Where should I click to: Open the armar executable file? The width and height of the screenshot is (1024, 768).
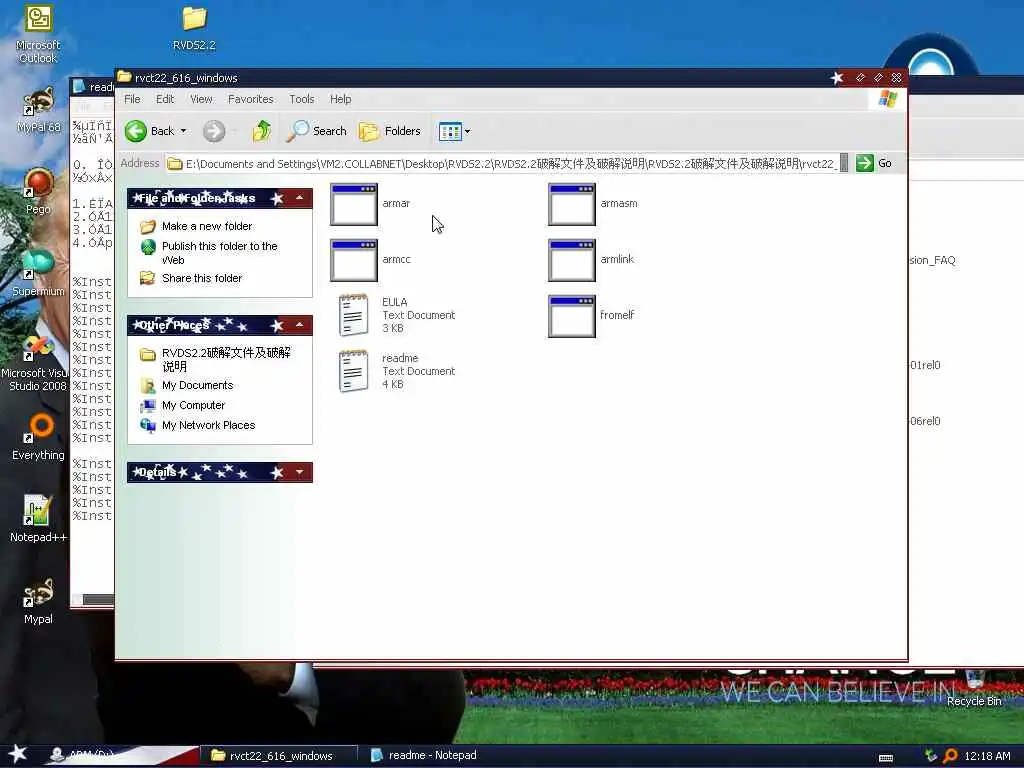370,204
